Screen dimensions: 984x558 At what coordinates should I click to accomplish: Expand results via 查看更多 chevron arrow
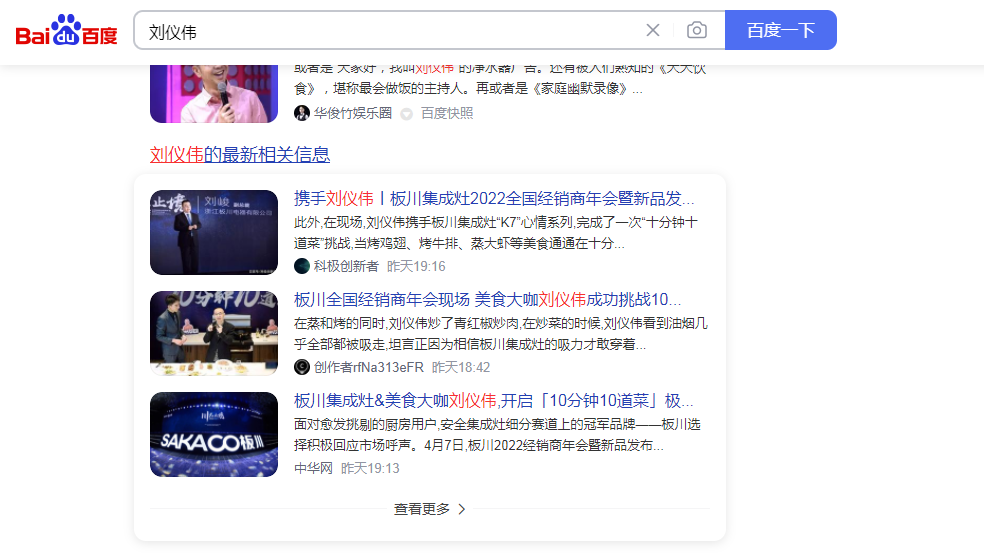pyautogui.click(x=462, y=509)
